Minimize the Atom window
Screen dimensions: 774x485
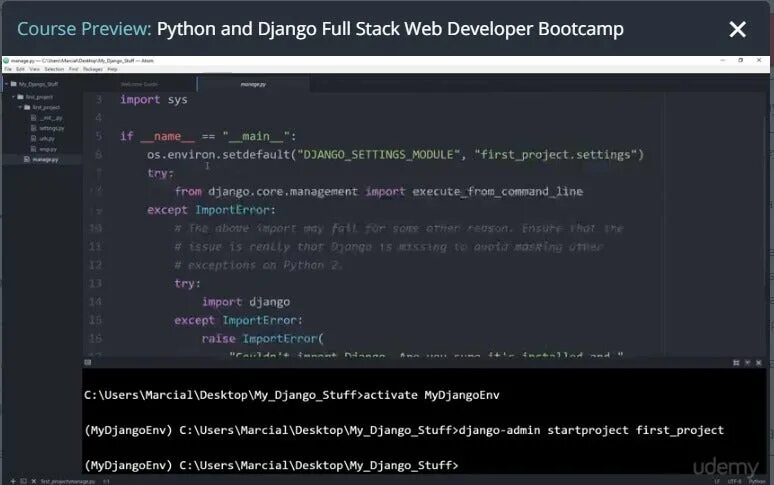723,60
